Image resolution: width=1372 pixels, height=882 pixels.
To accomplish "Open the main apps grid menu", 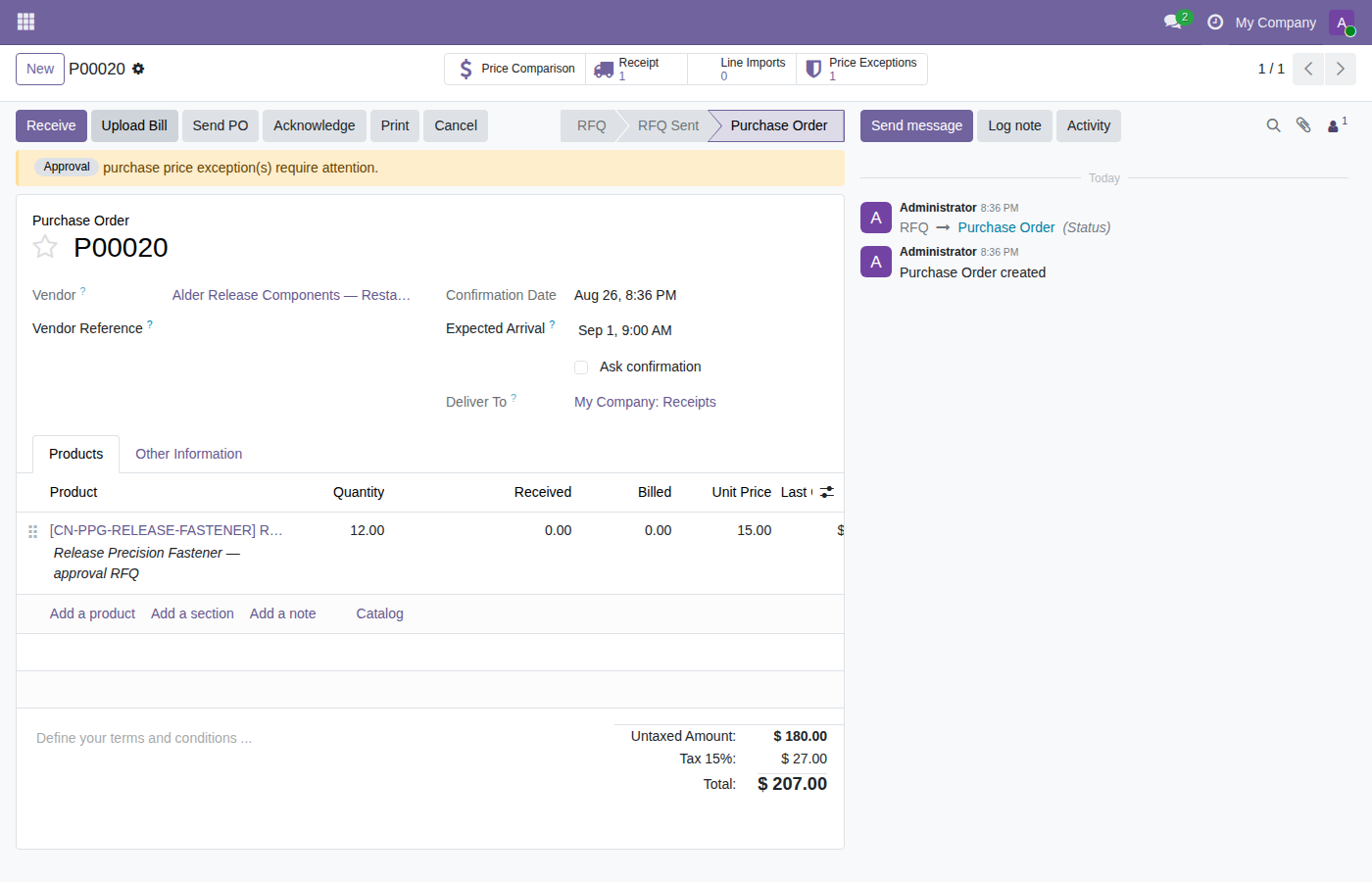I will pos(25,22).
